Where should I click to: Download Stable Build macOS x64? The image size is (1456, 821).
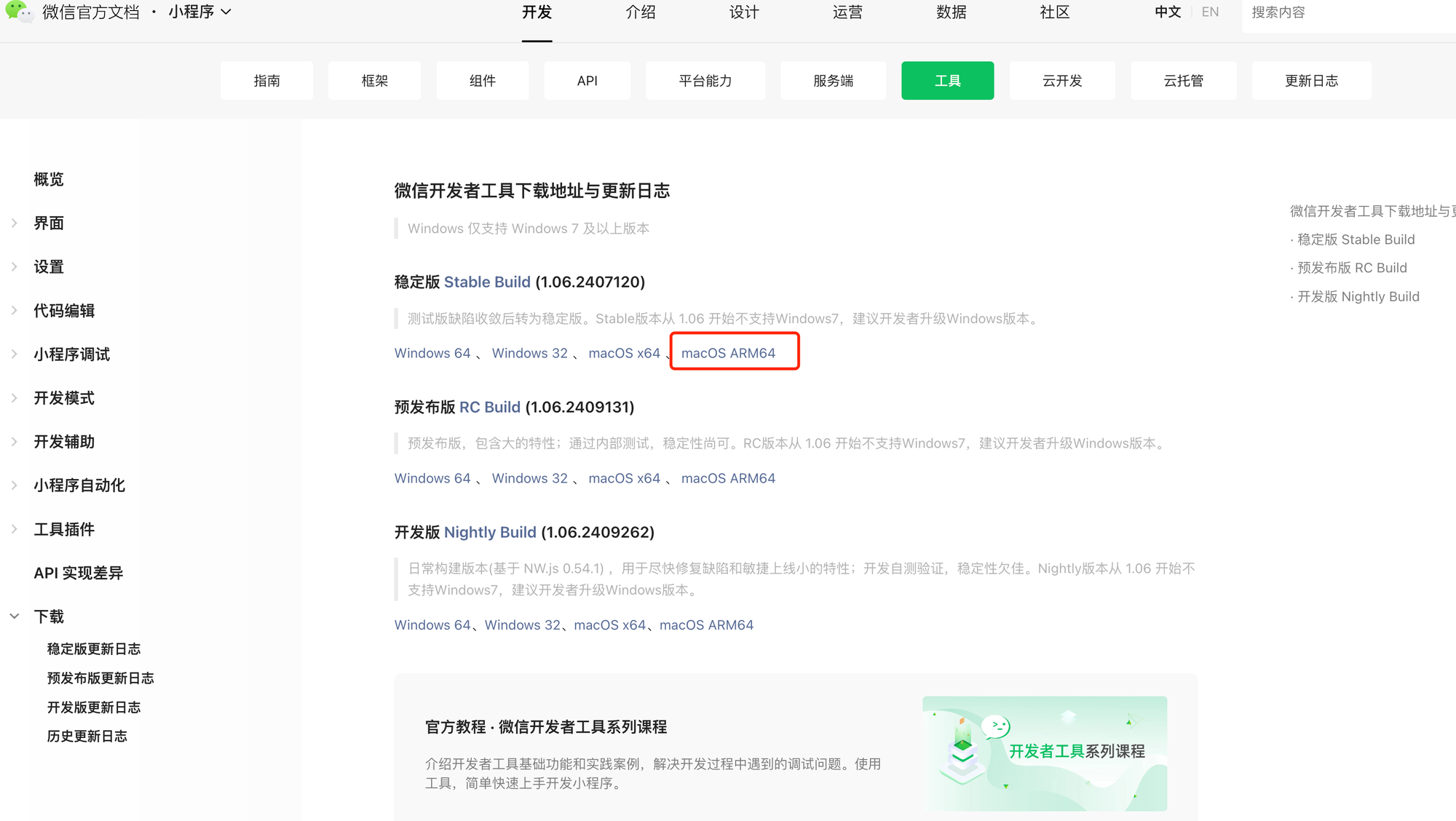click(x=624, y=353)
